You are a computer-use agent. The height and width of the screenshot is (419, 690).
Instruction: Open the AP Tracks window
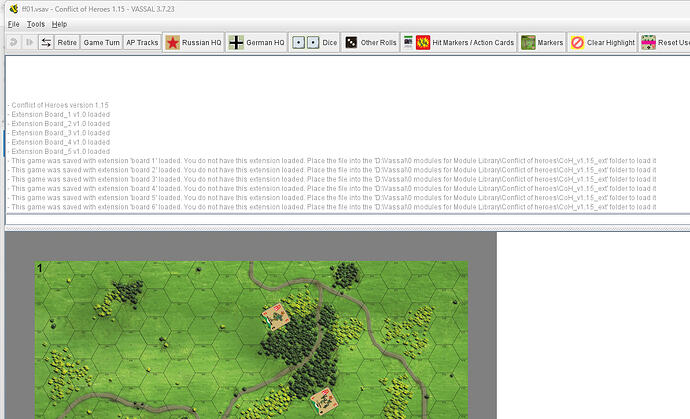tap(142, 42)
